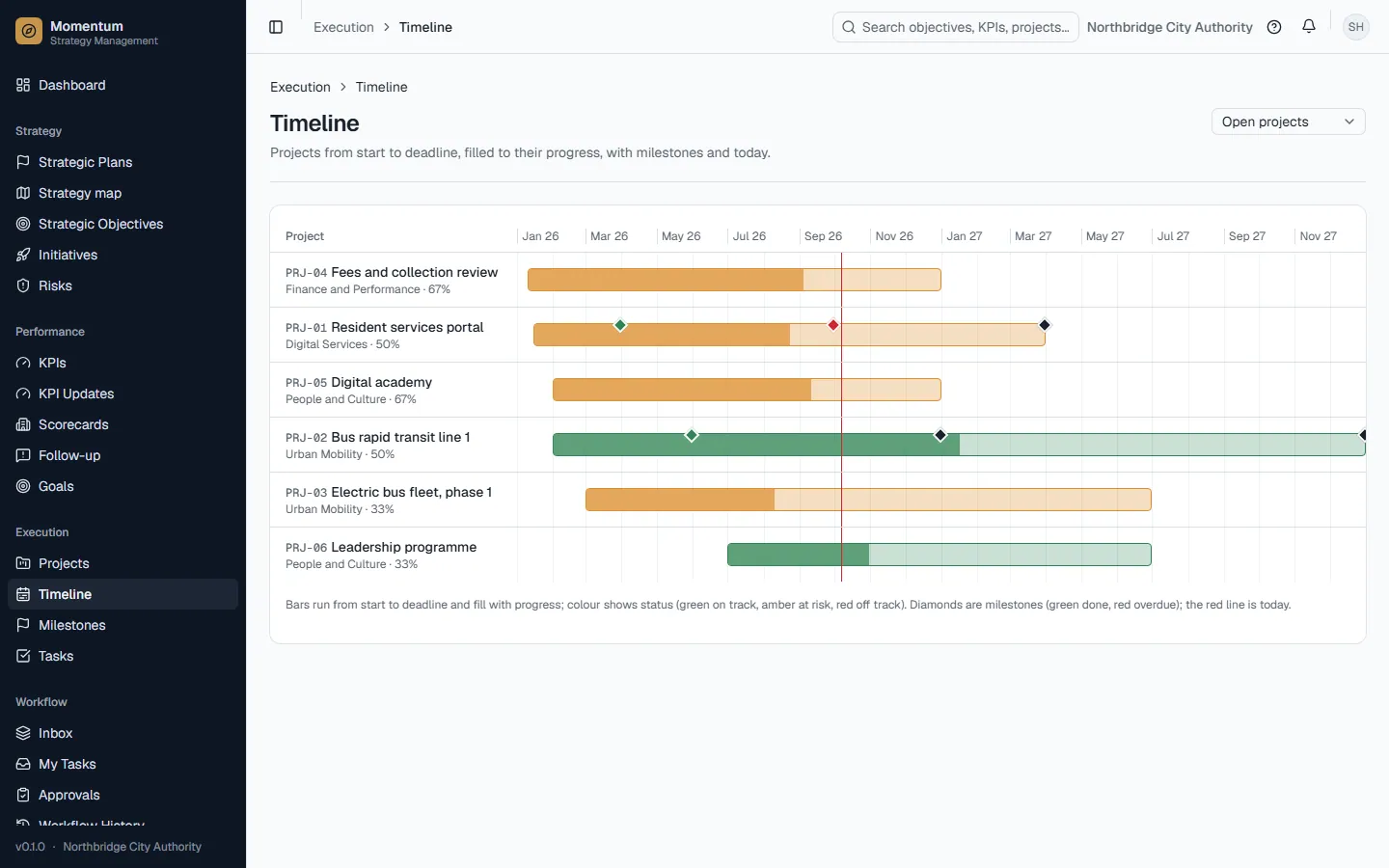The image size is (1389, 868).
Task: Click Execution in the top bar breadcrumb
Action: [343, 27]
